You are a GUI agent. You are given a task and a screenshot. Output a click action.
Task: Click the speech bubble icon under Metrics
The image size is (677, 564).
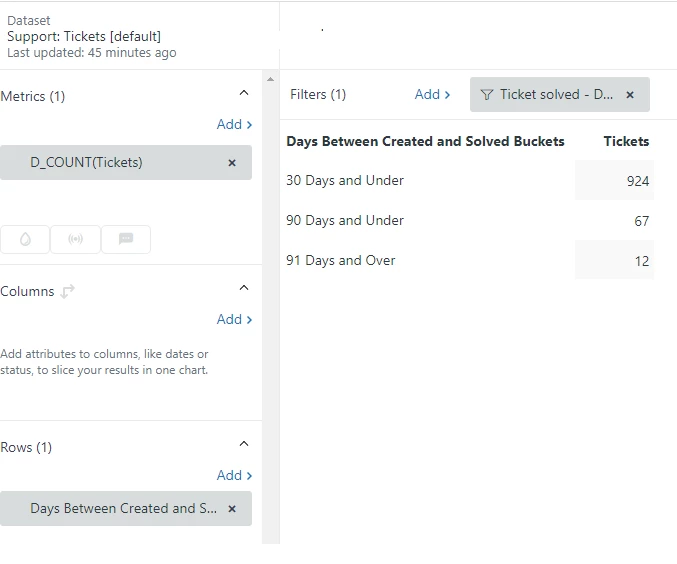pyautogui.click(x=126, y=240)
